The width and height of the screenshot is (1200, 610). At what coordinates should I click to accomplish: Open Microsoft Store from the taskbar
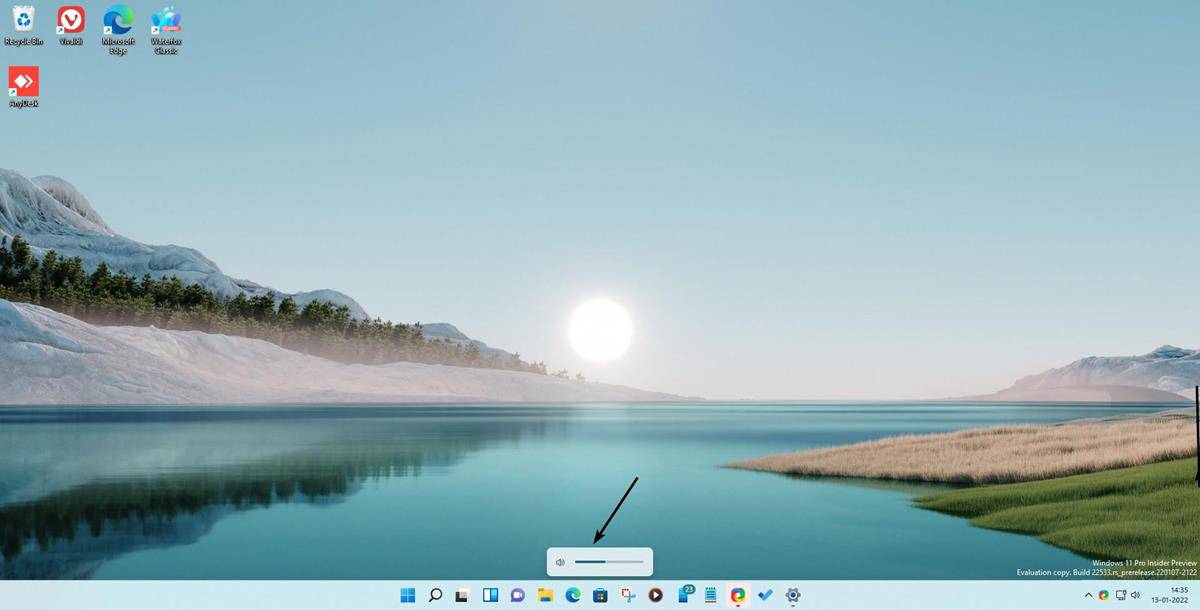click(x=598, y=593)
